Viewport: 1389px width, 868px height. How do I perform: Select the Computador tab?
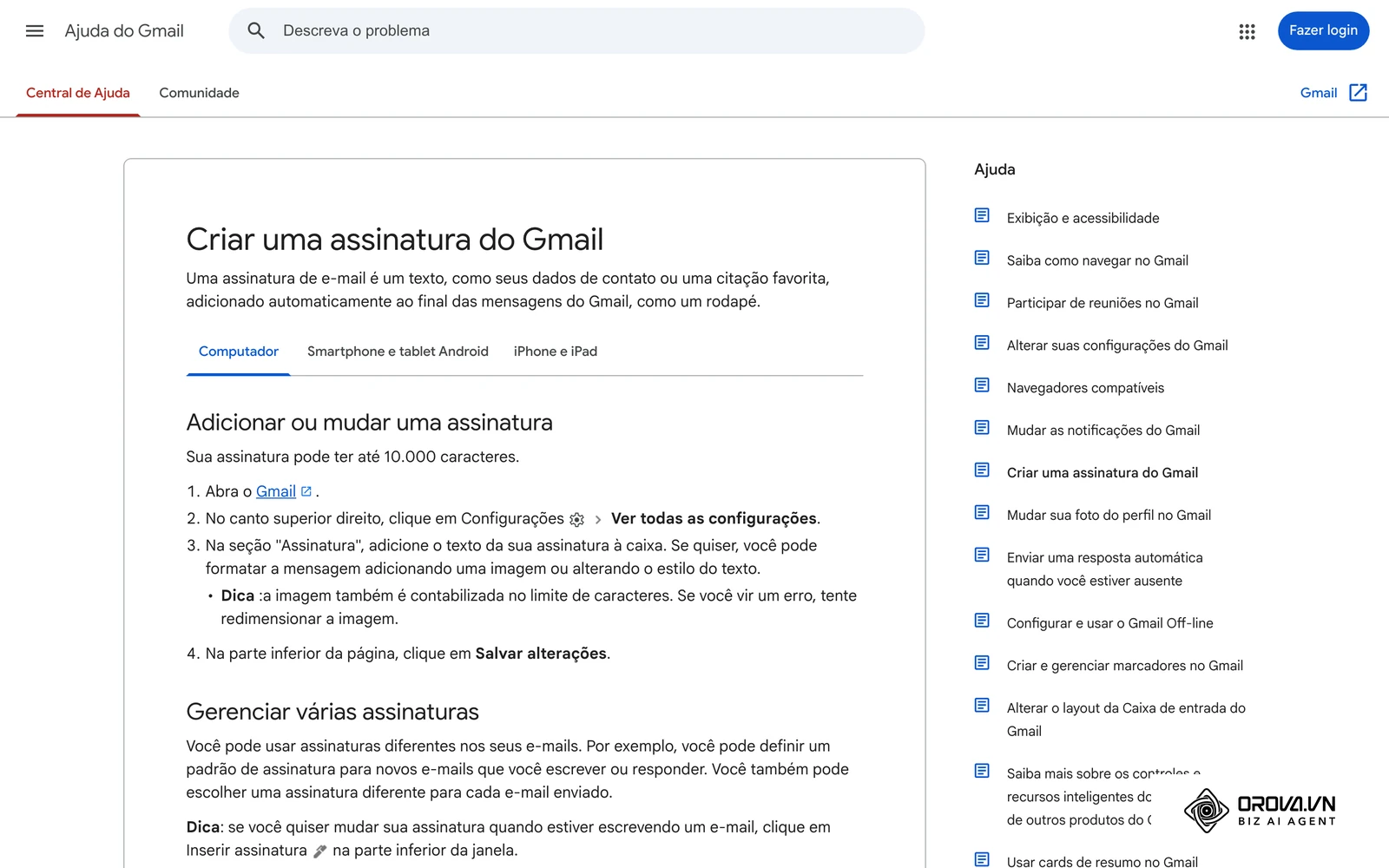point(239,352)
